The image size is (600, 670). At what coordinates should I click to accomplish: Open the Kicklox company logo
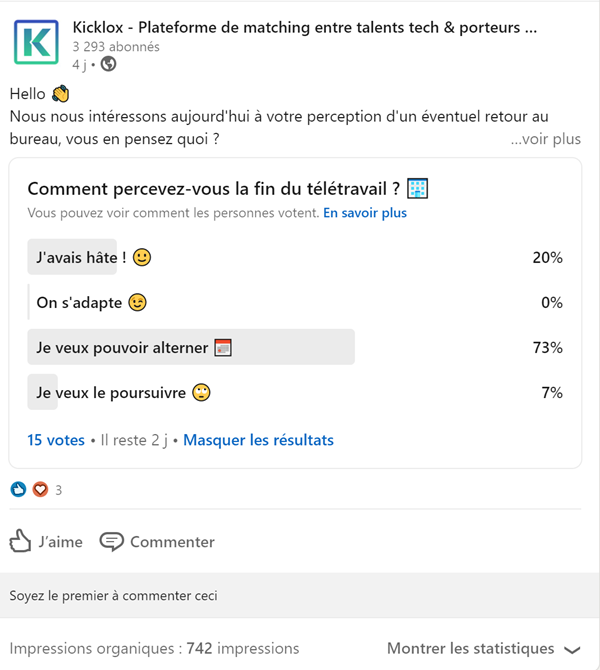point(36,42)
